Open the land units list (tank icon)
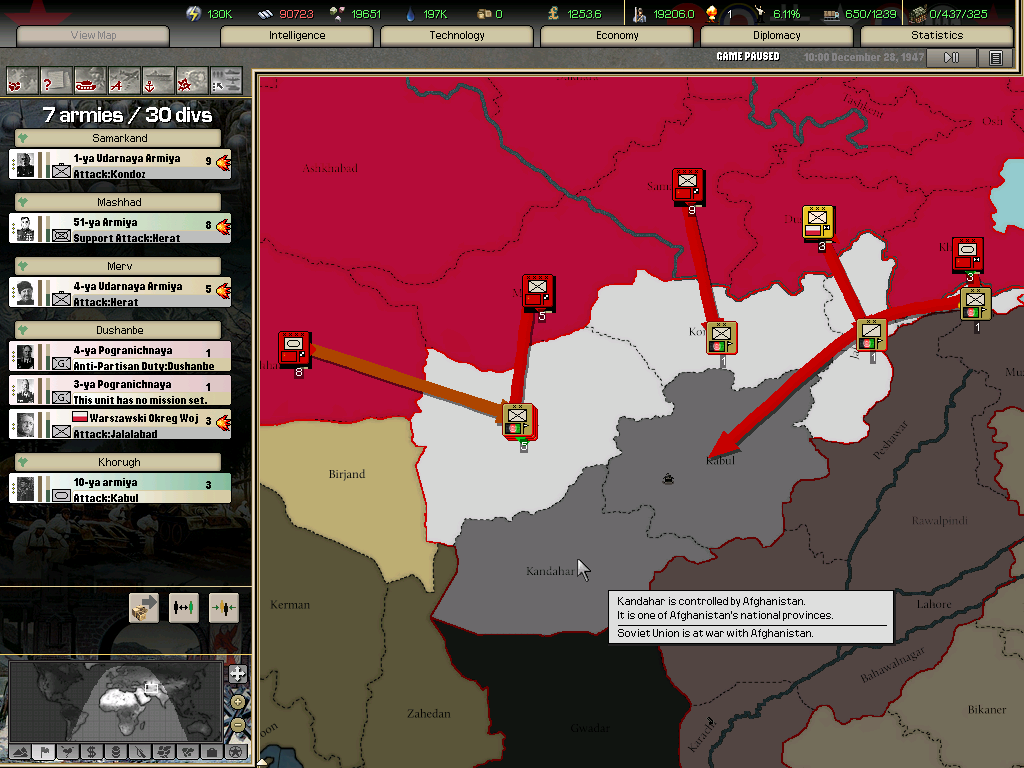The width and height of the screenshot is (1024, 768). point(90,79)
